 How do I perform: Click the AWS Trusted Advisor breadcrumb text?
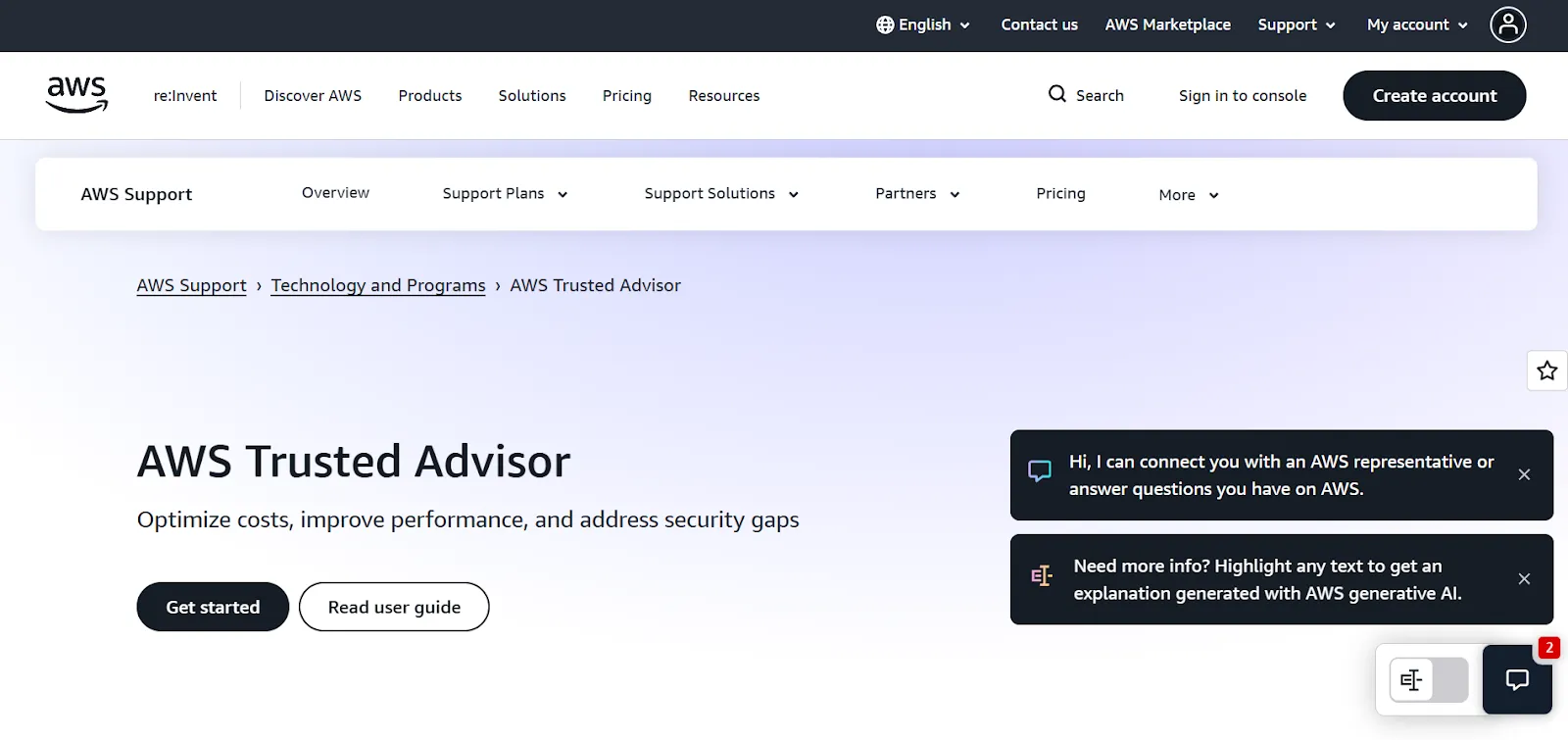click(595, 285)
